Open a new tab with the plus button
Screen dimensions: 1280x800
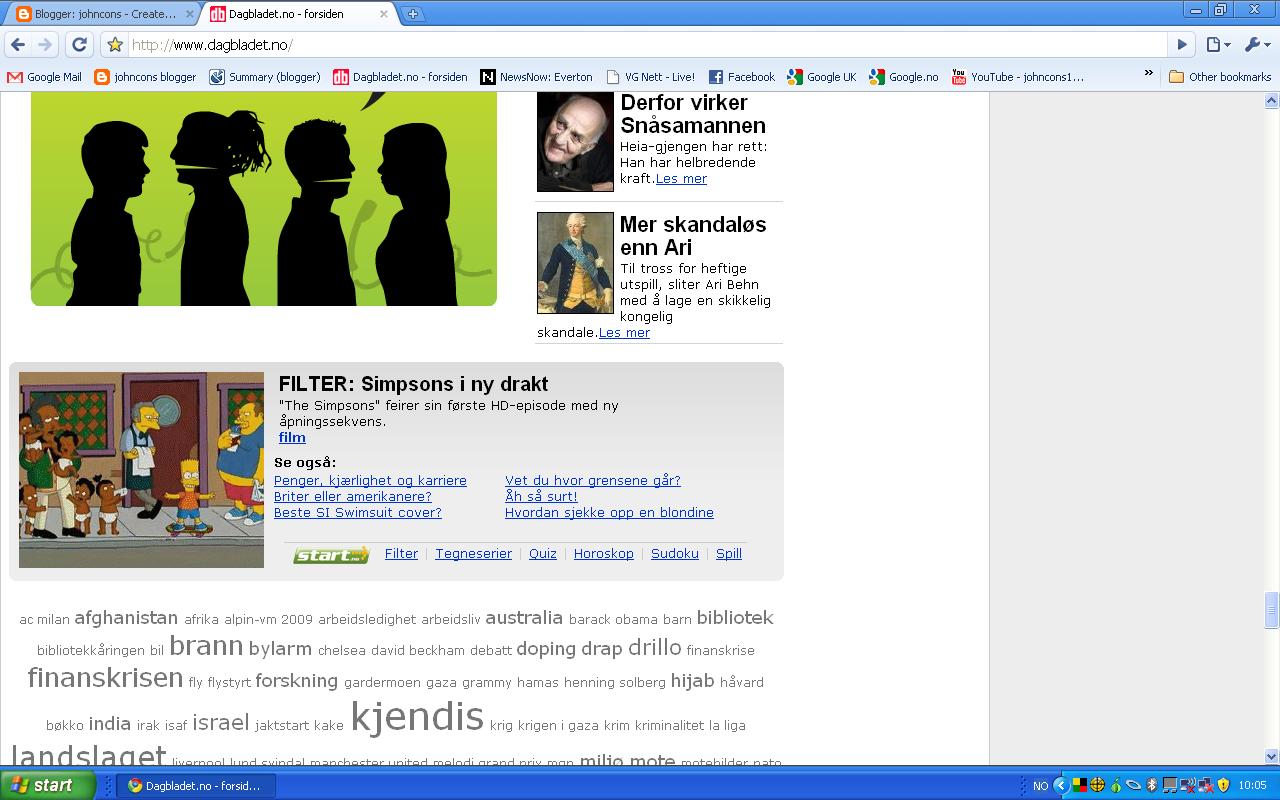(x=412, y=14)
